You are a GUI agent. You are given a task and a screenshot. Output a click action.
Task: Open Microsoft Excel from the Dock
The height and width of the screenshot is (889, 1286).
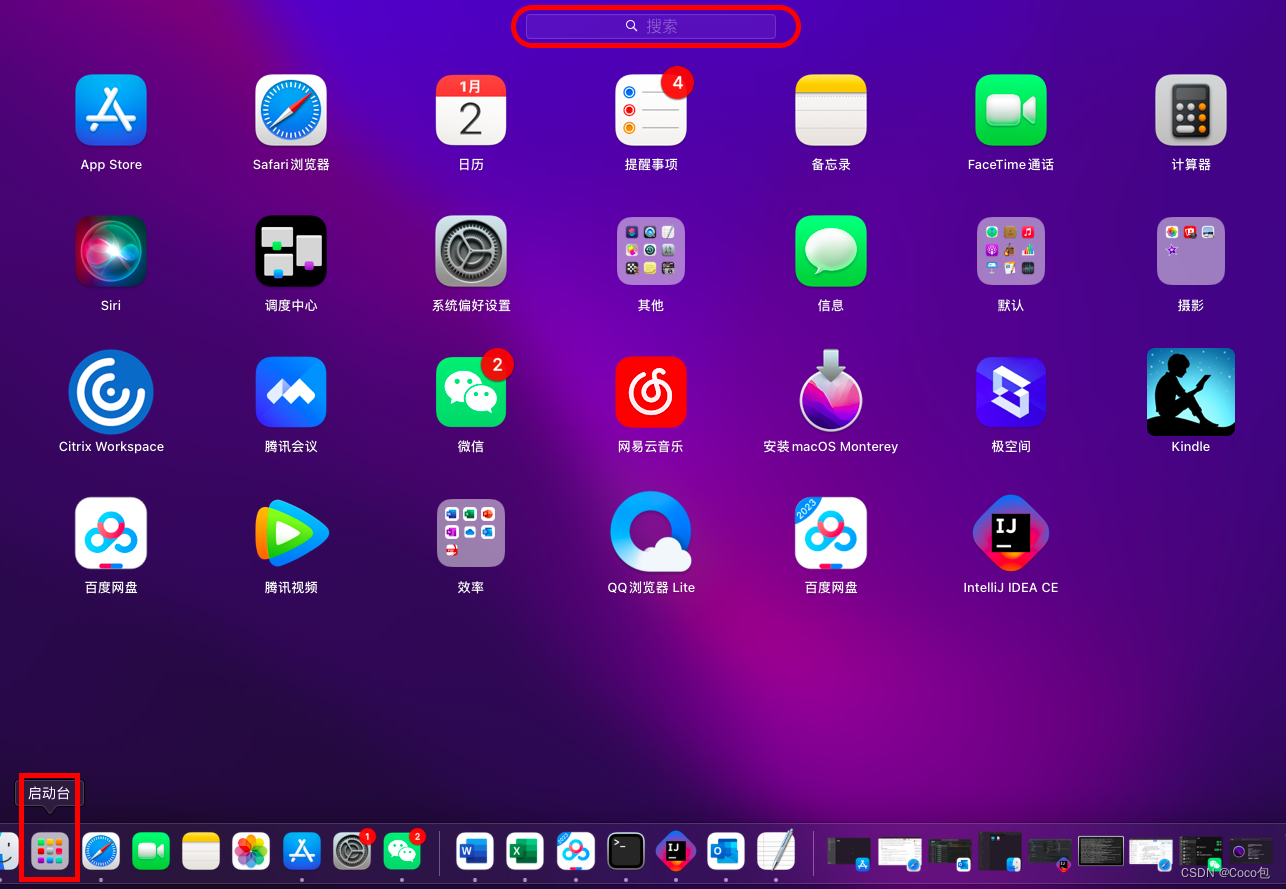(x=525, y=851)
